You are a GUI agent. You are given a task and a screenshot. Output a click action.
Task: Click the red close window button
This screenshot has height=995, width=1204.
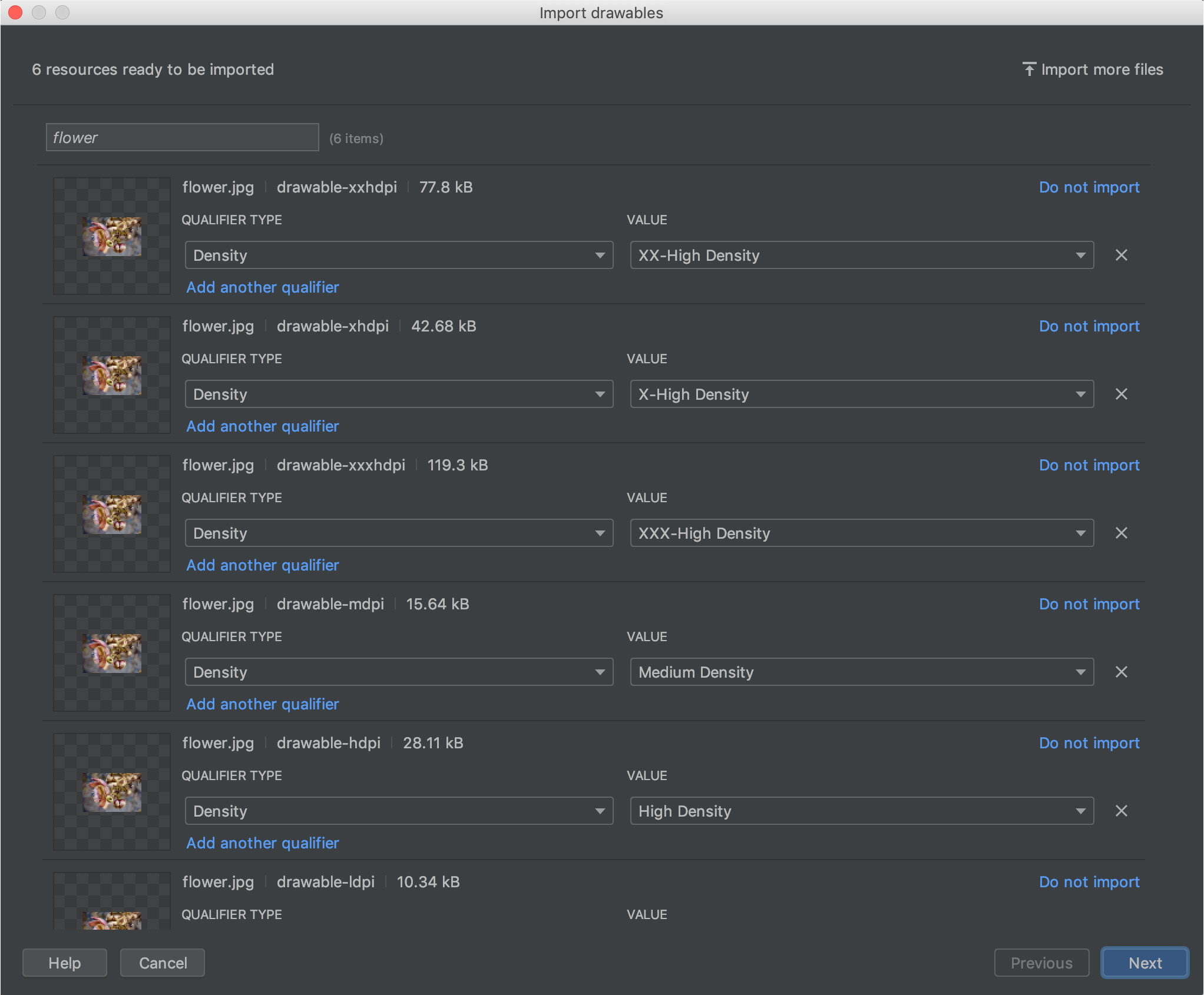(x=15, y=12)
